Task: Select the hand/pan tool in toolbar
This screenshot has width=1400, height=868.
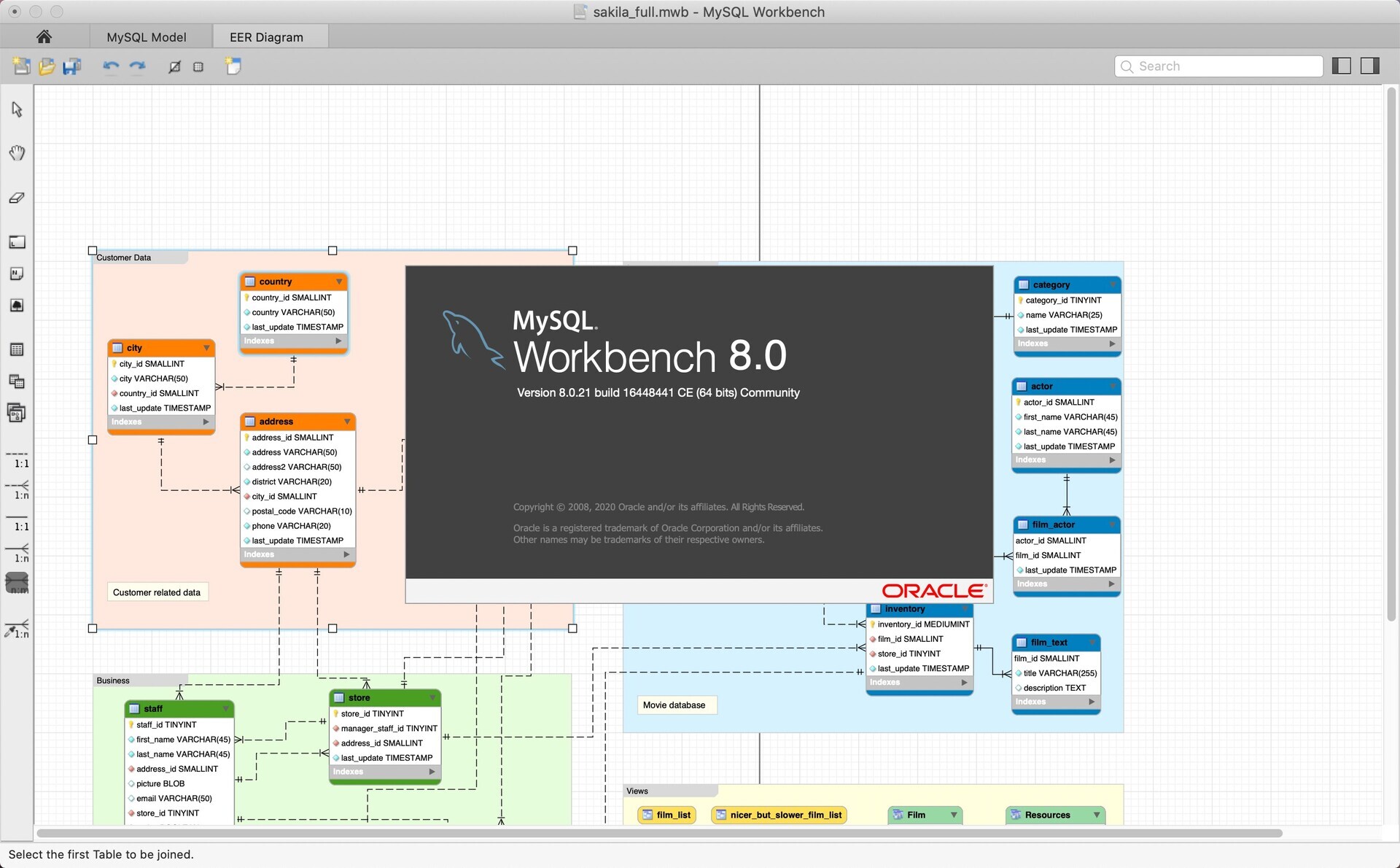Action: pyautogui.click(x=17, y=152)
